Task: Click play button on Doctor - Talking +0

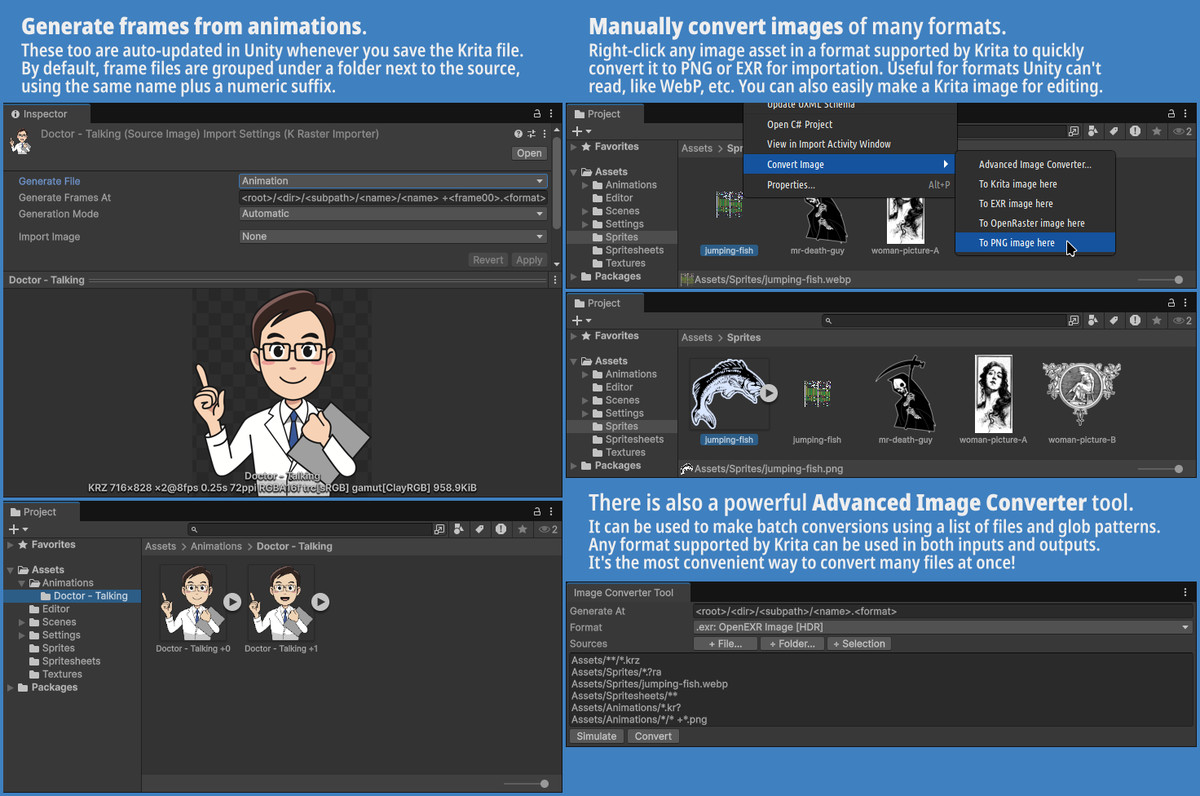Action: click(232, 601)
